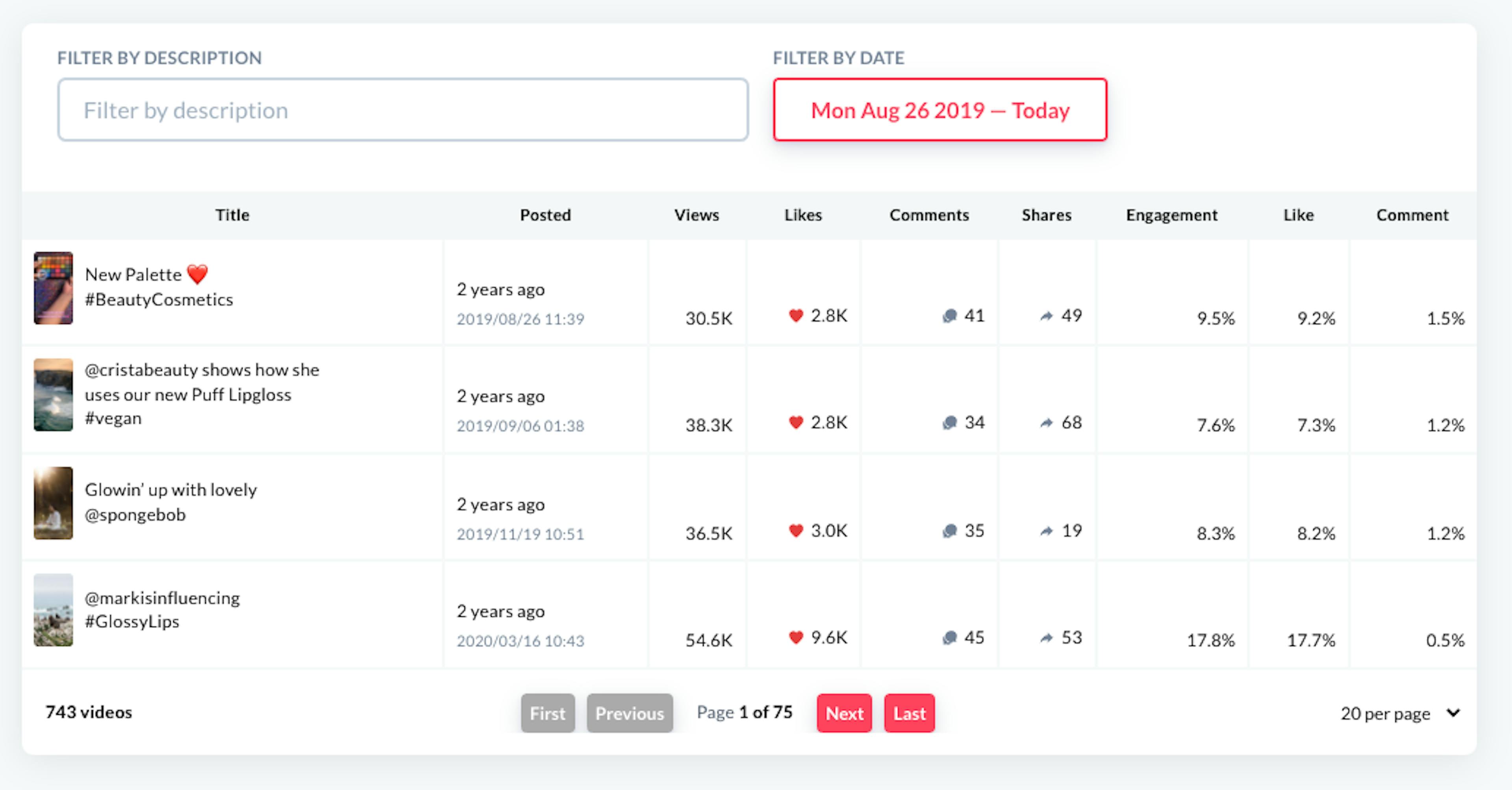Click the 54.6K views value
The width and height of the screenshot is (1512, 790).
[x=709, y=640]
